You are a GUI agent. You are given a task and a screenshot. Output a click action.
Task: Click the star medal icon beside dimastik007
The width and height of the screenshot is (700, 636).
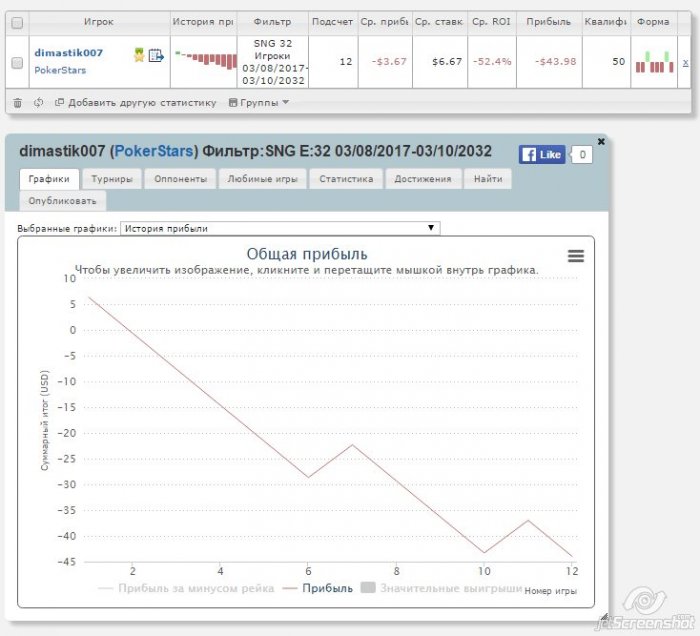(x=139, y=55)
